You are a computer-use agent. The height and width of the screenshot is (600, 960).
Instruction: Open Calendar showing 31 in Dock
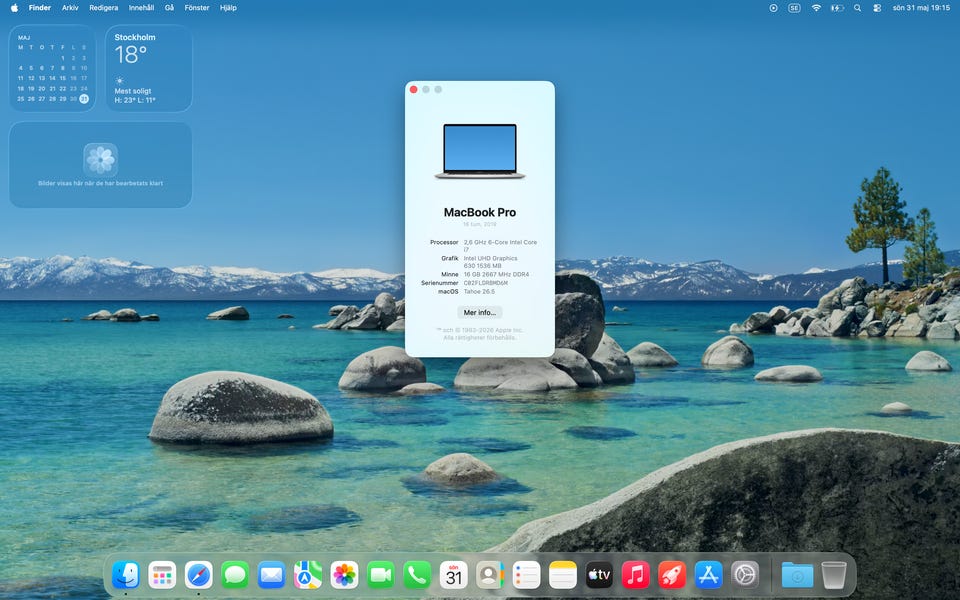454,576
